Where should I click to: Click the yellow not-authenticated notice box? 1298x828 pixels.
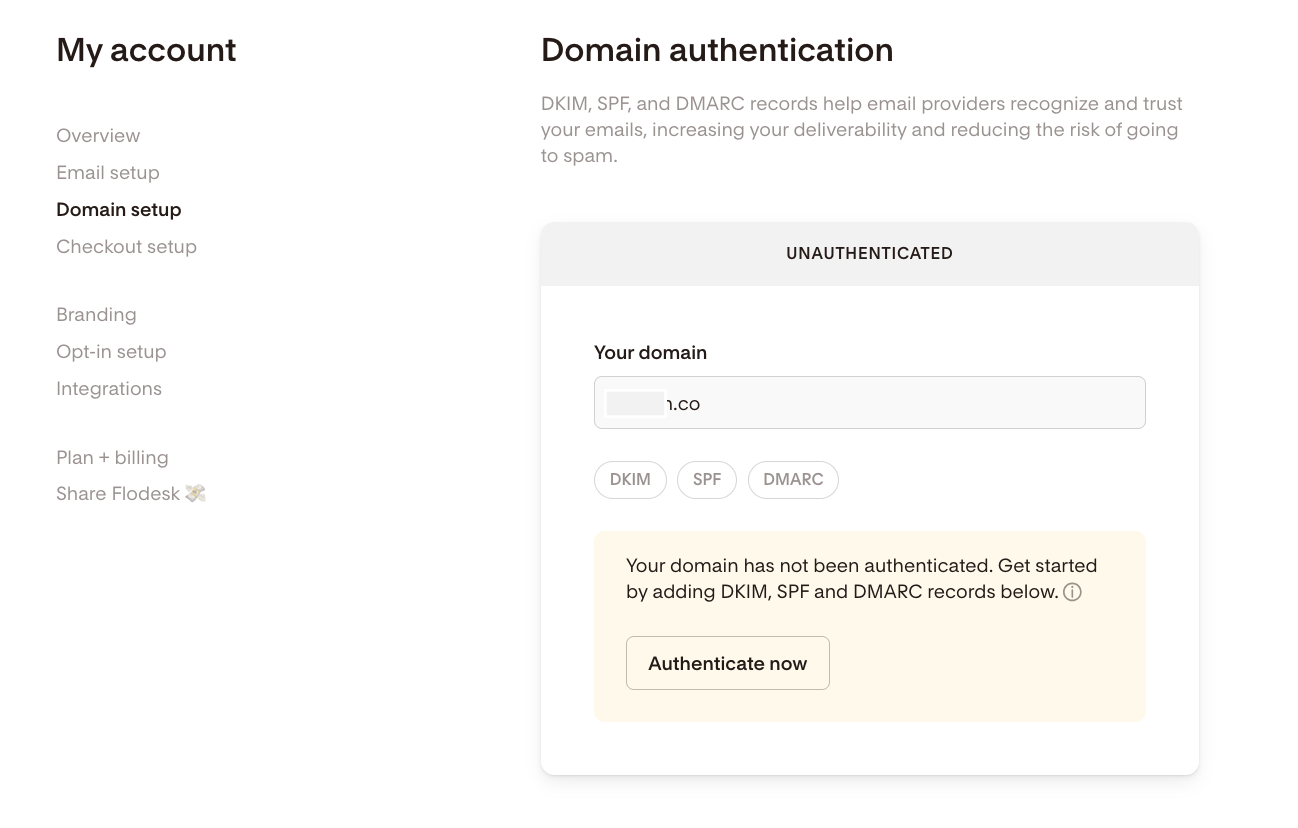pyautogui.click(x=870, y=626)
